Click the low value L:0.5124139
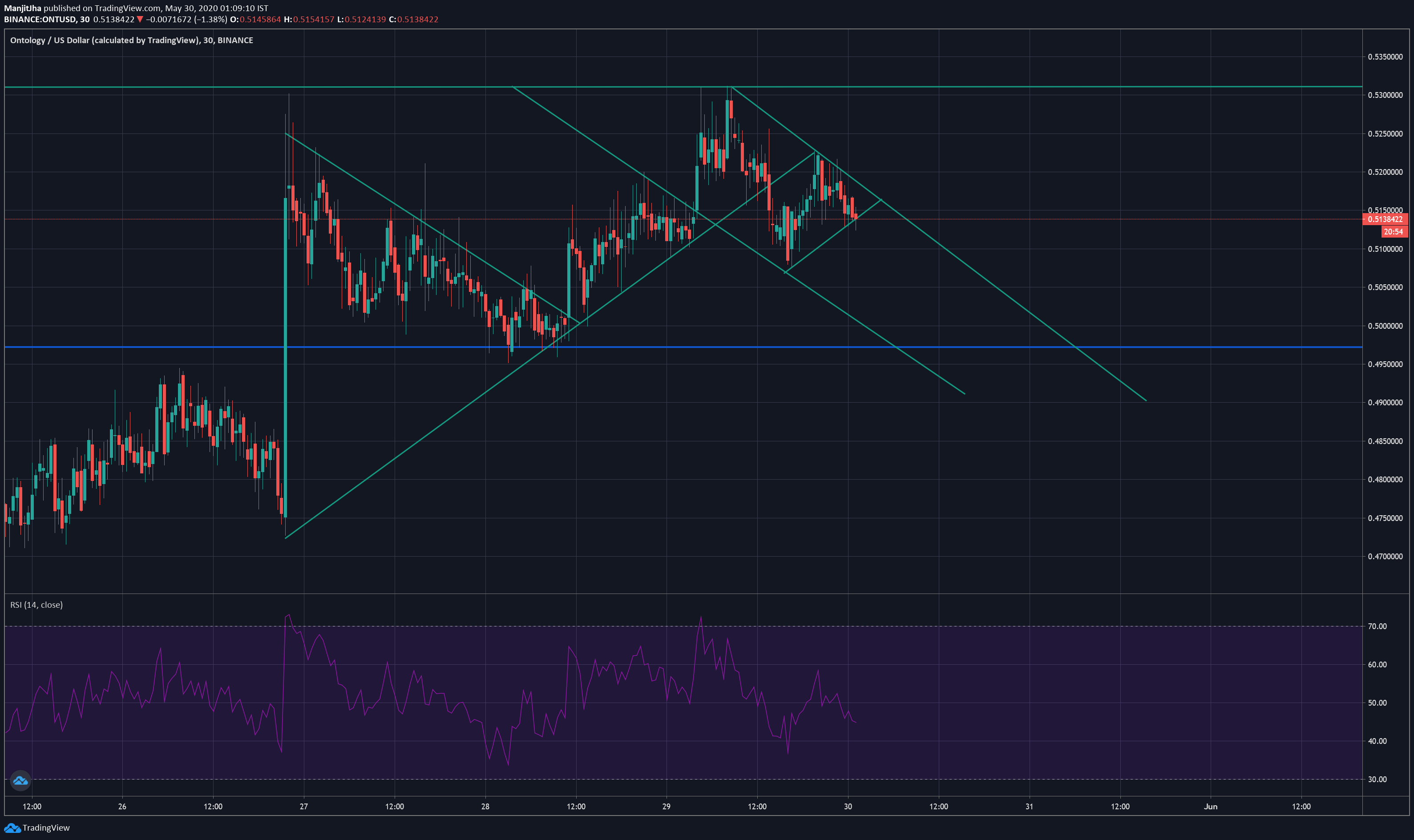1414x840 pixels. pyautogui.click(x=362, y=19)
